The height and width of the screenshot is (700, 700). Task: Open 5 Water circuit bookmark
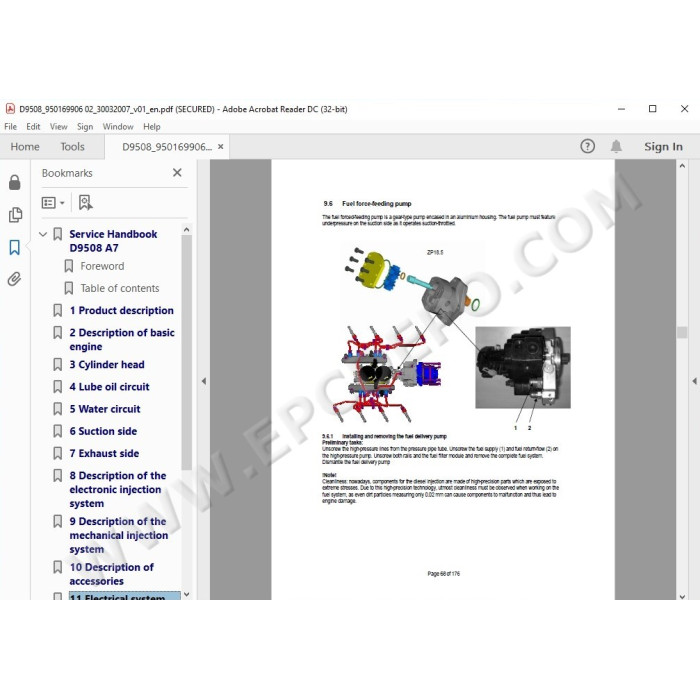pos(104,409)
